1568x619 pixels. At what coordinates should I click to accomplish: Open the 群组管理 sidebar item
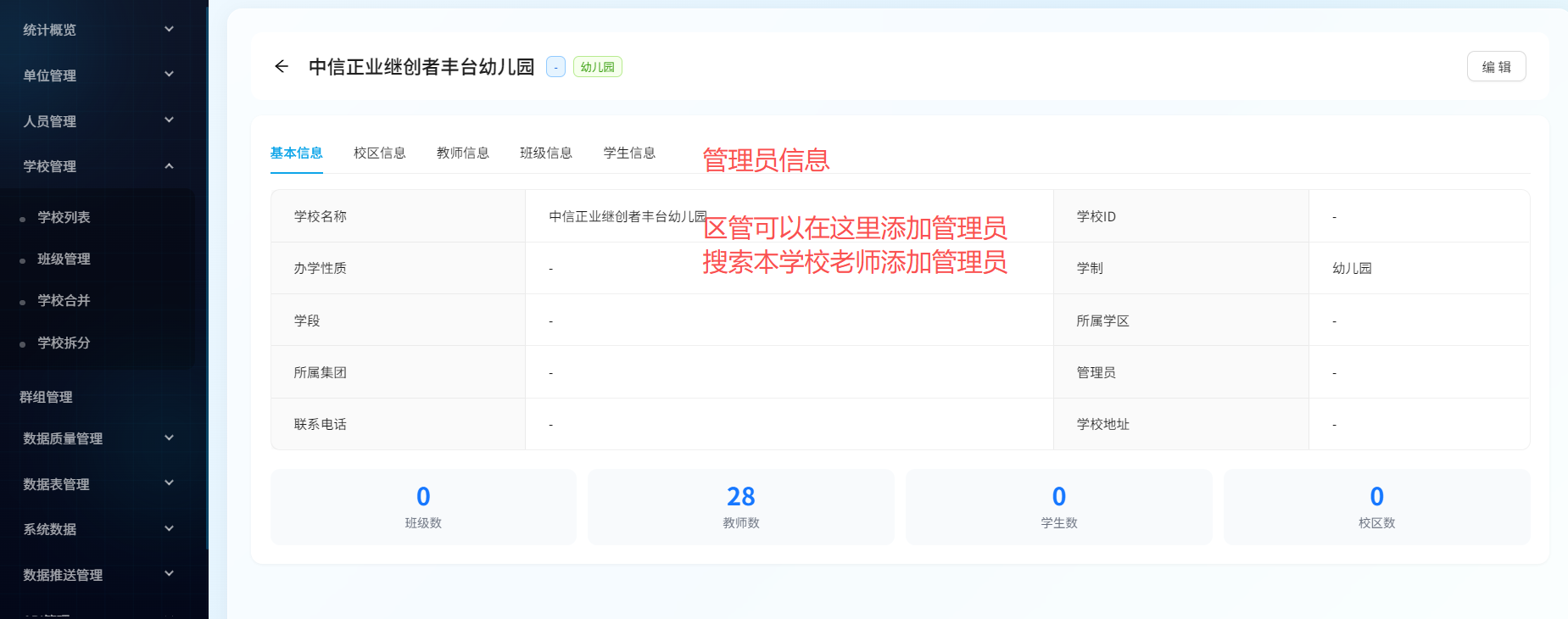(x=47, y=397)
